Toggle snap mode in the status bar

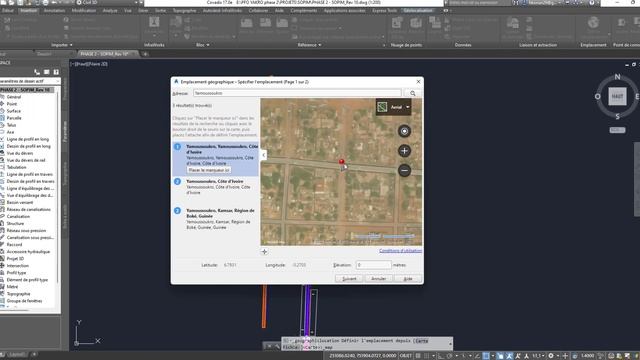click(427, 356)
